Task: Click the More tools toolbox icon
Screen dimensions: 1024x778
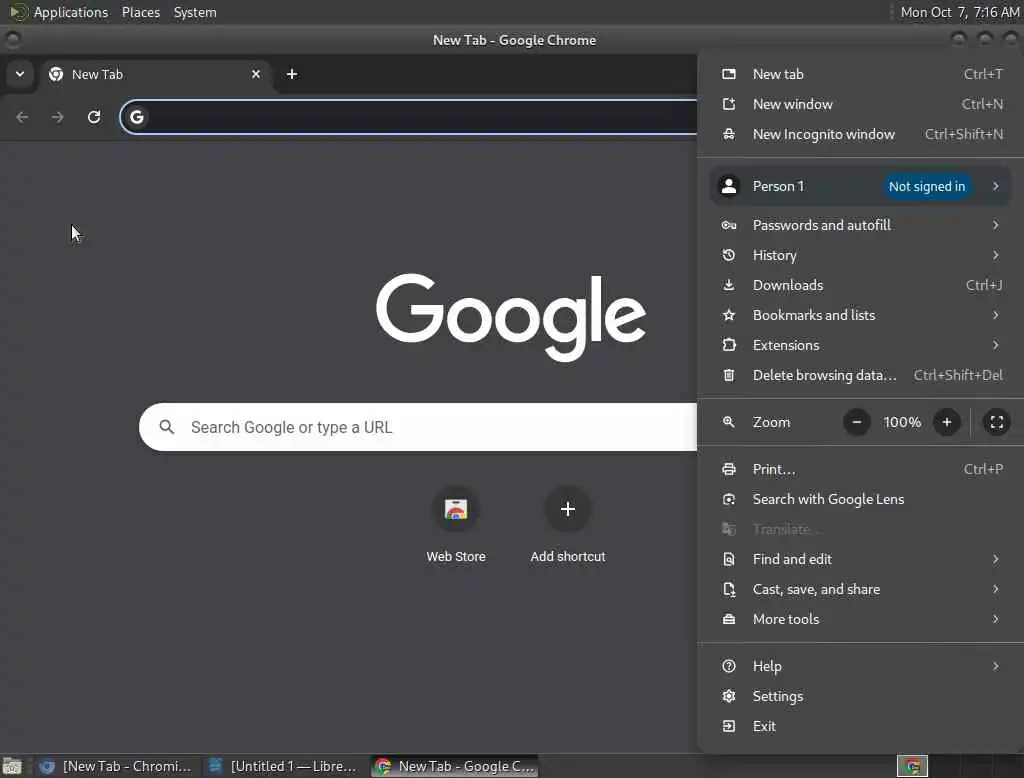Action: (x=729, y=619)
